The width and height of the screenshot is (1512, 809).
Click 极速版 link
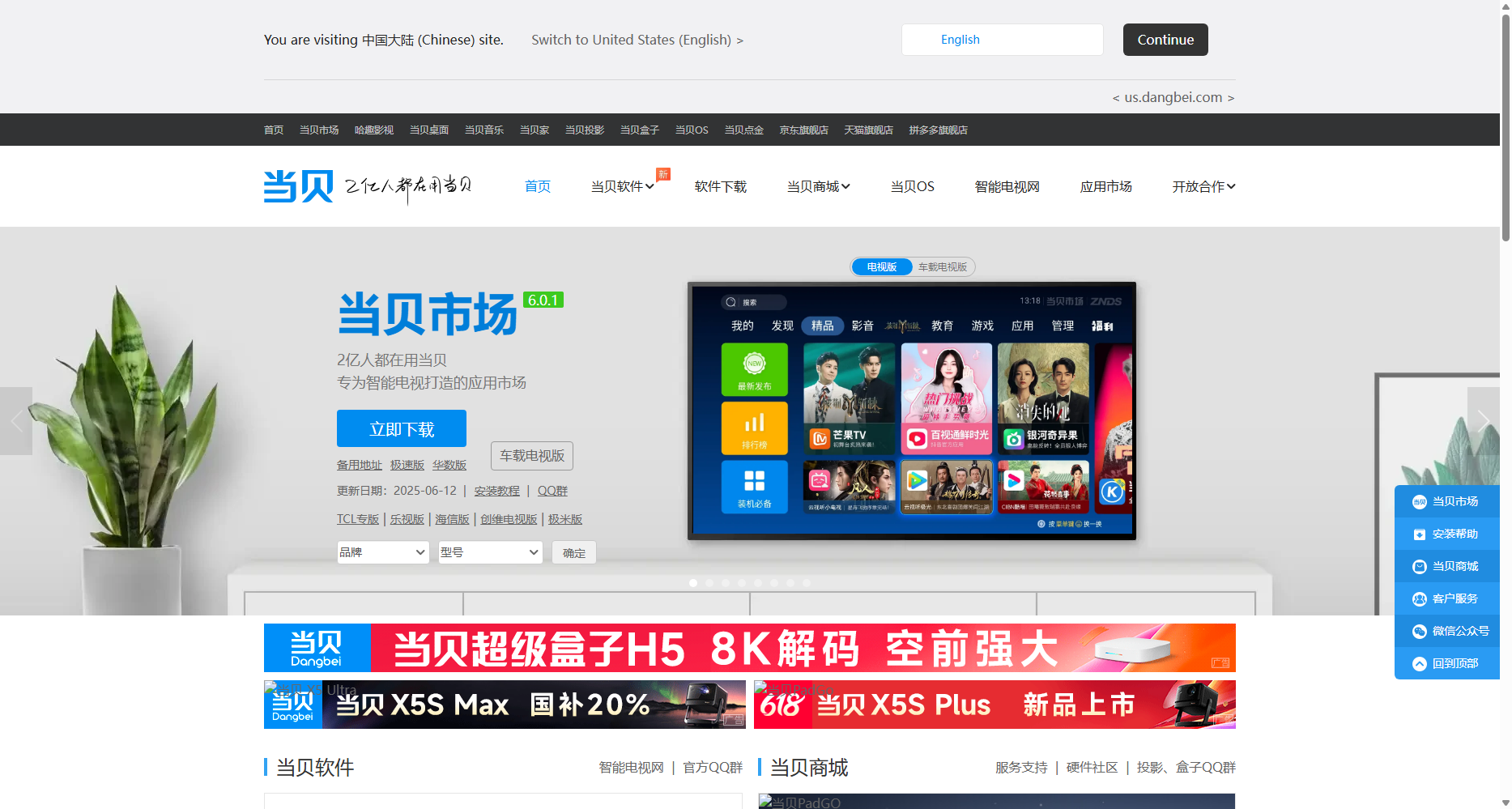pyautogui.click(x=407, y=465)
